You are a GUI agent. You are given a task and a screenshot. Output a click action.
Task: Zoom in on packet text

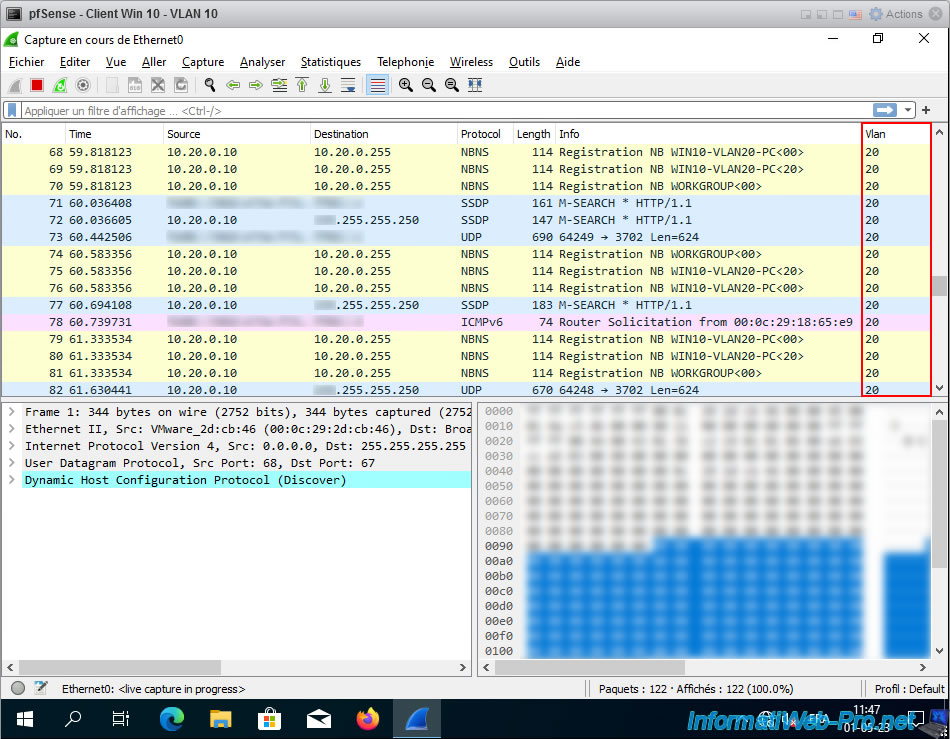(406, 86)
